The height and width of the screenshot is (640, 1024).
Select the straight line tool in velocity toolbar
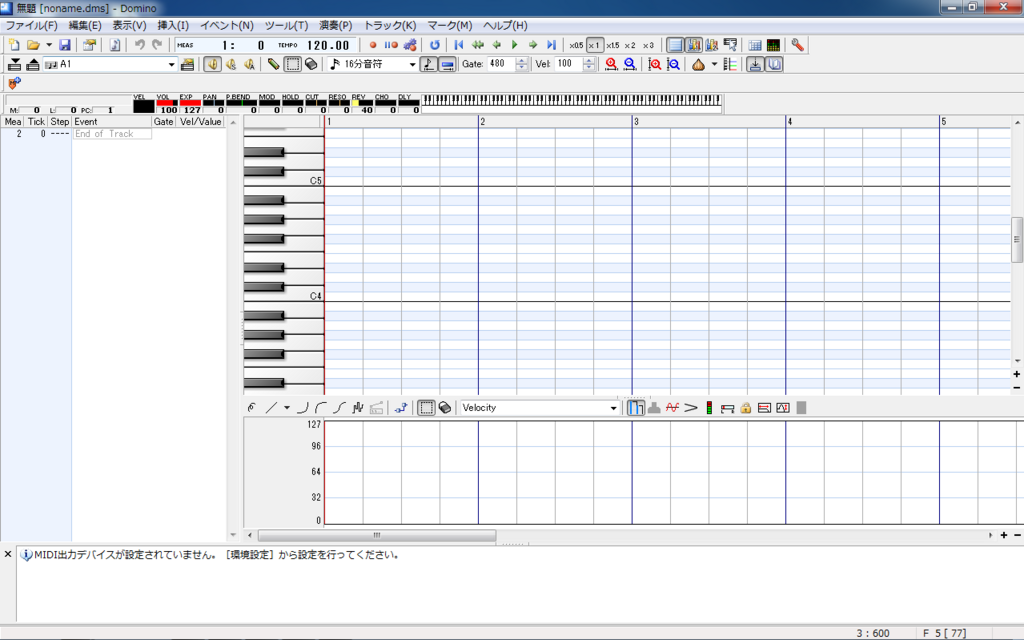(271, 408)
